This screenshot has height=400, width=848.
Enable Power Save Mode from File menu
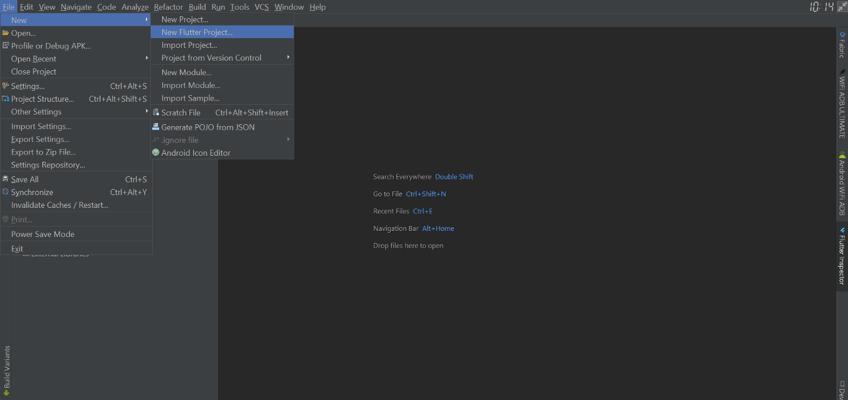[42, 234]
